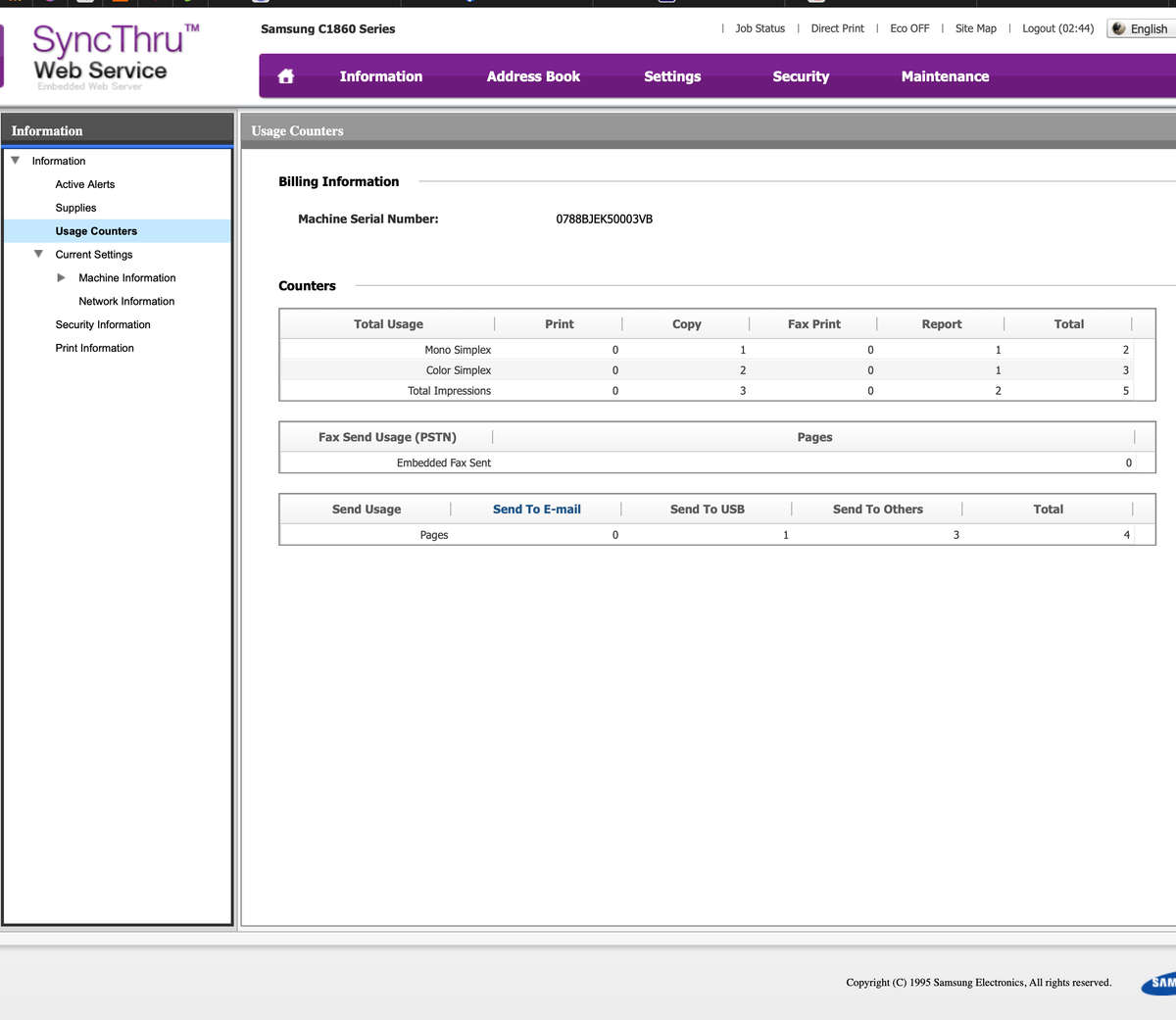Collapse the Current Settings tree node
This screenshot has width=1176, height=1020.
tap(39, 255)
